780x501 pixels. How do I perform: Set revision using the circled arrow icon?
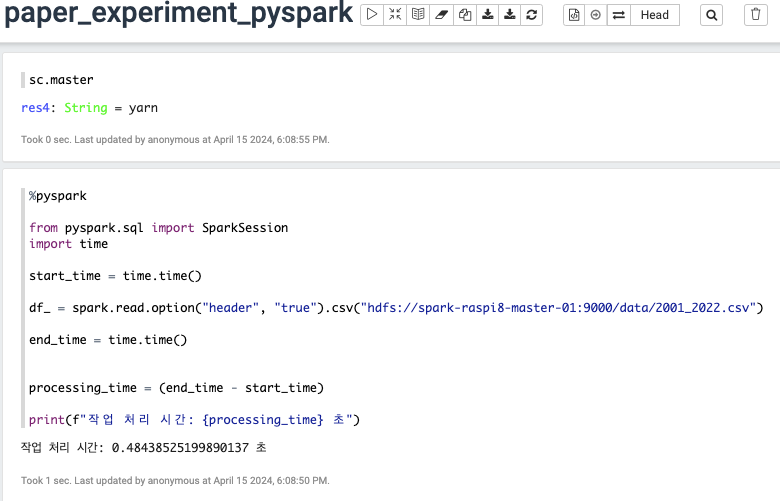click(x=595, y=14)
